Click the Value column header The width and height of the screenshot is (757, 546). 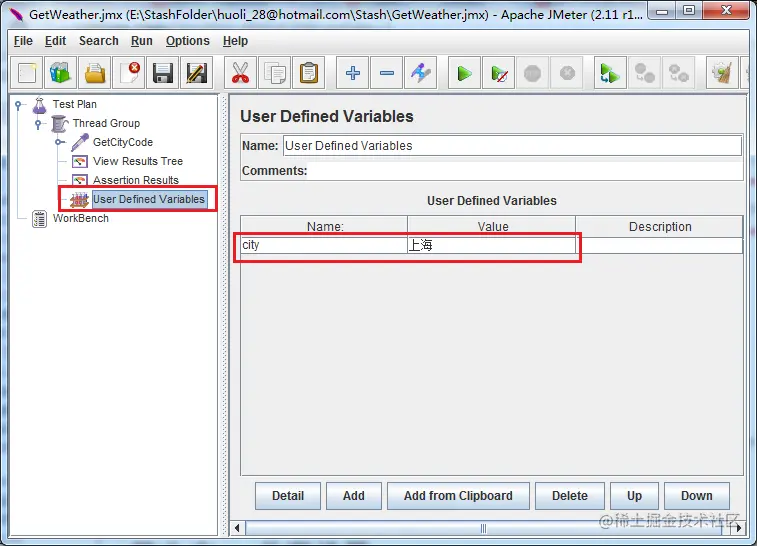(x=492, y=226)
